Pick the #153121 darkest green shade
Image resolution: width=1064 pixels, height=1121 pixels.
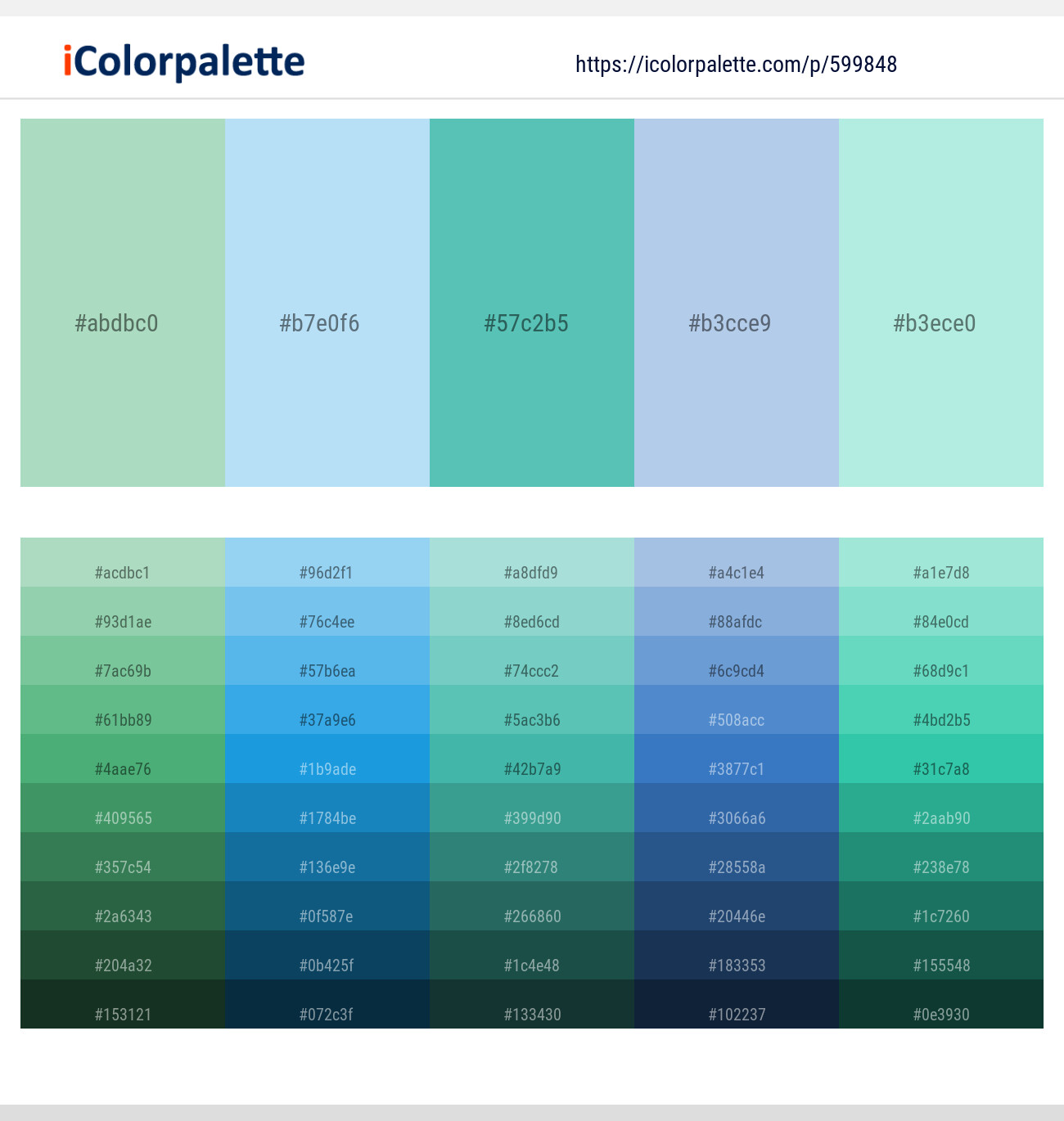tap(123, 1005)
